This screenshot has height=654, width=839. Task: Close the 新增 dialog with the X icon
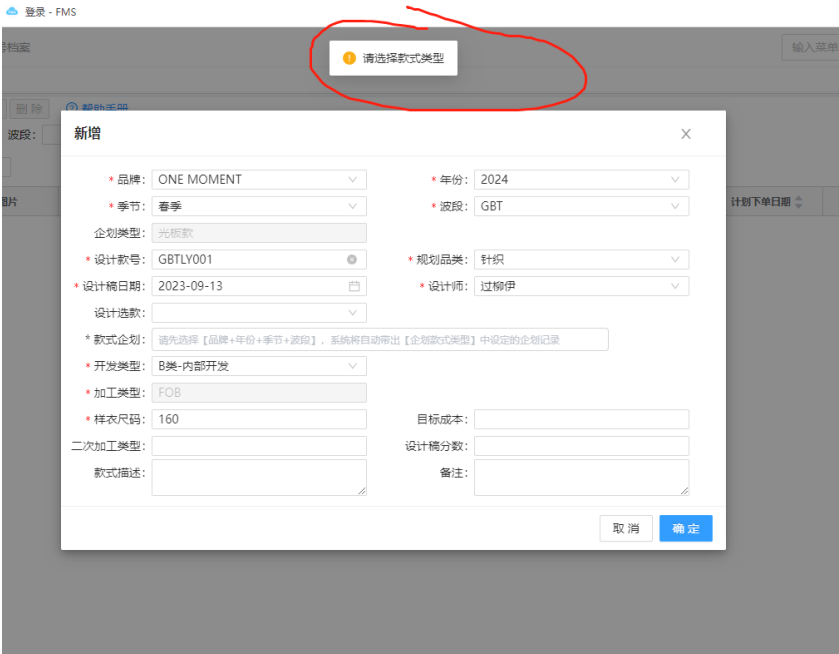(x=686, y=134)
